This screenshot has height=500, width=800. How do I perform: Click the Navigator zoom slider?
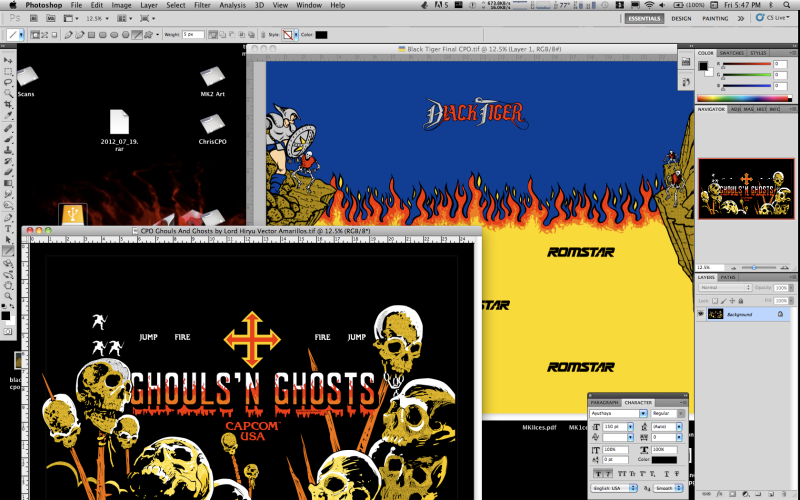754,267
